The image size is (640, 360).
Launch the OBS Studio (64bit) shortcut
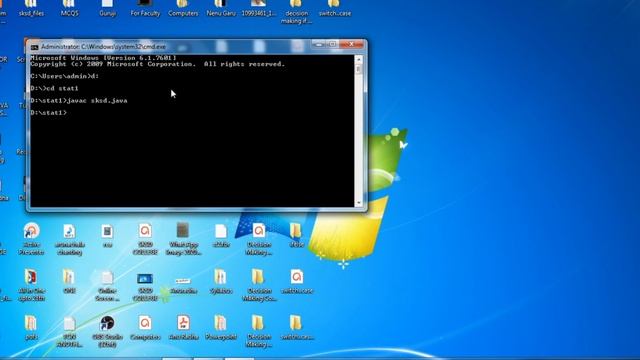[107, 331]
